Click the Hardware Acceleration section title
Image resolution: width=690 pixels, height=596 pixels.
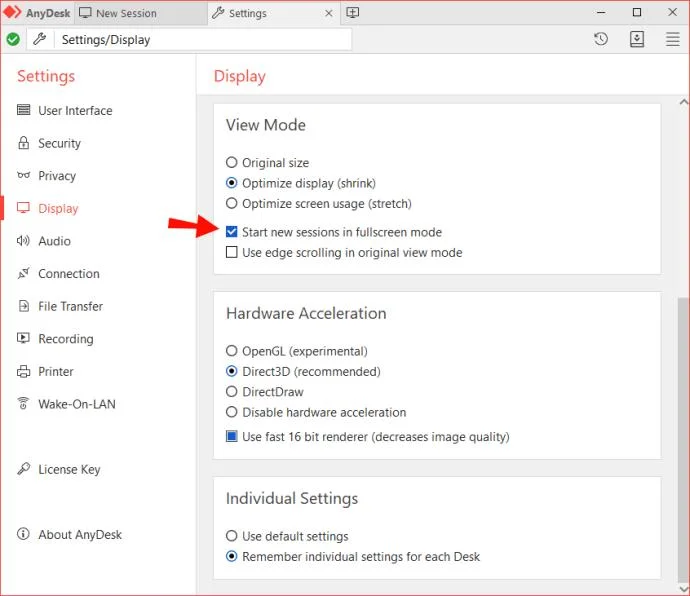pyautogui.click(x=306, y=313)
